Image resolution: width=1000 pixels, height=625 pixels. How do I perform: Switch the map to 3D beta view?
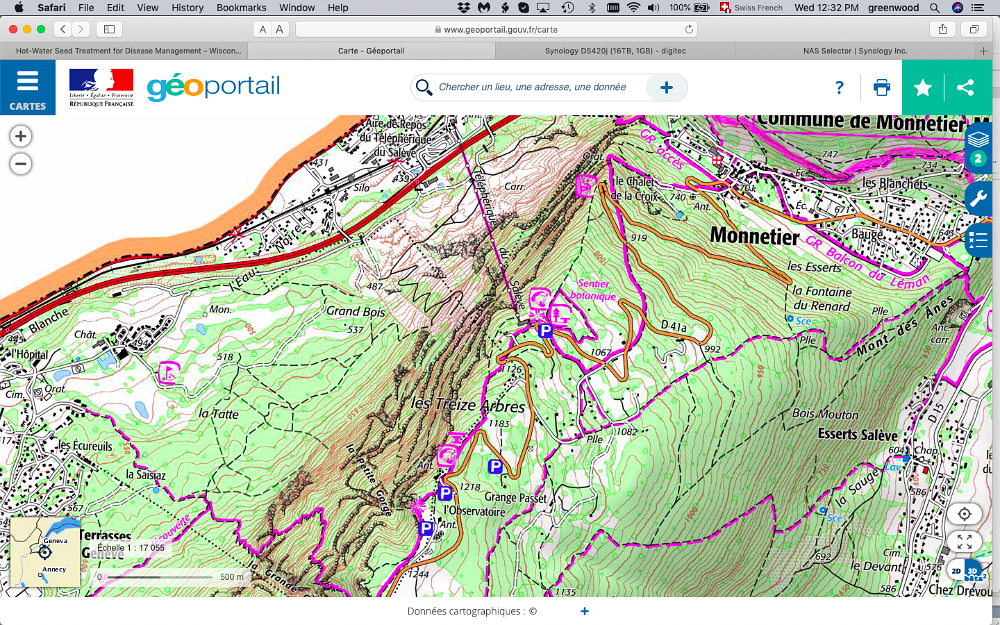[974, 572]
